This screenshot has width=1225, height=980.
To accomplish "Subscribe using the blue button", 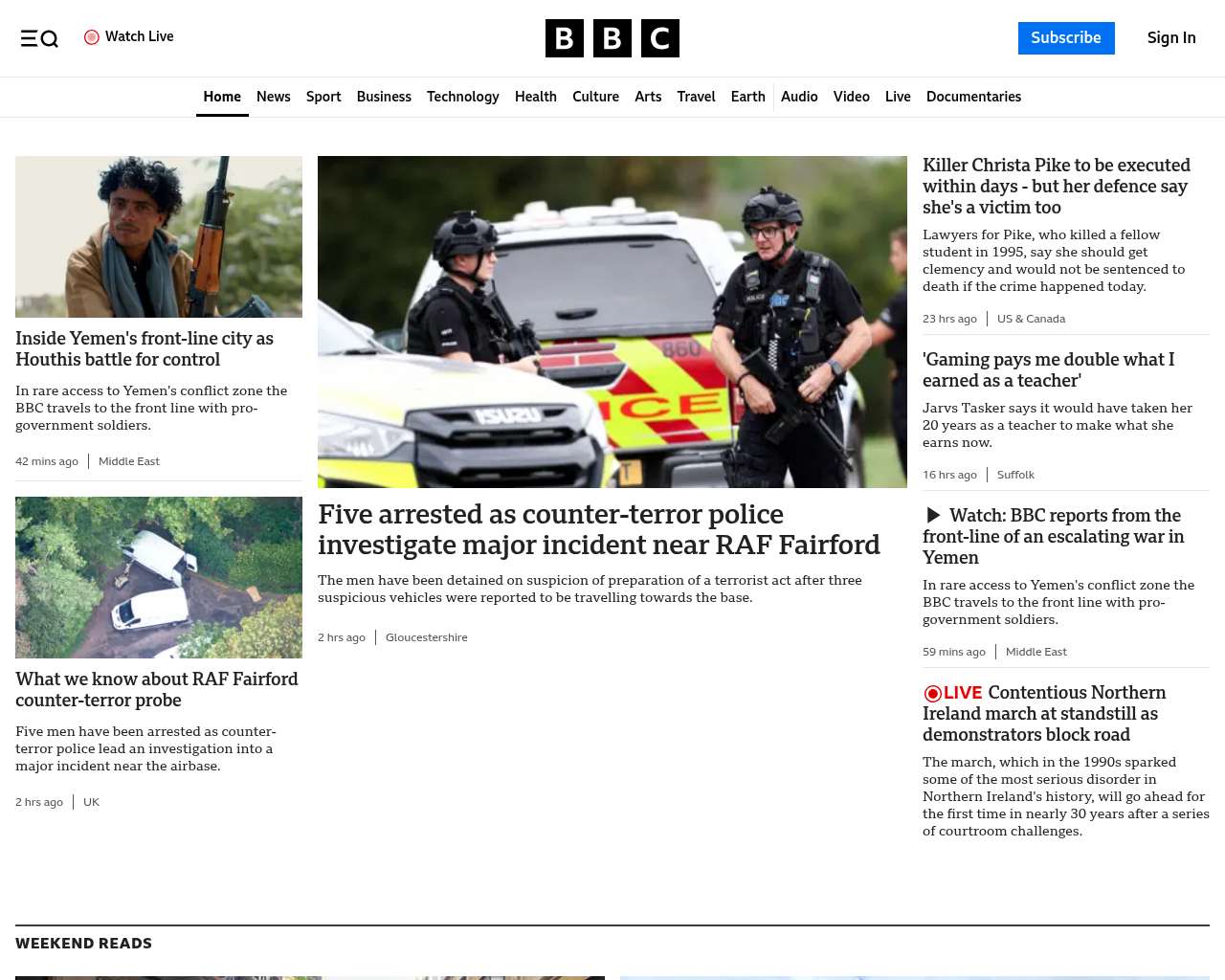I will click(x=1066, y=38).
